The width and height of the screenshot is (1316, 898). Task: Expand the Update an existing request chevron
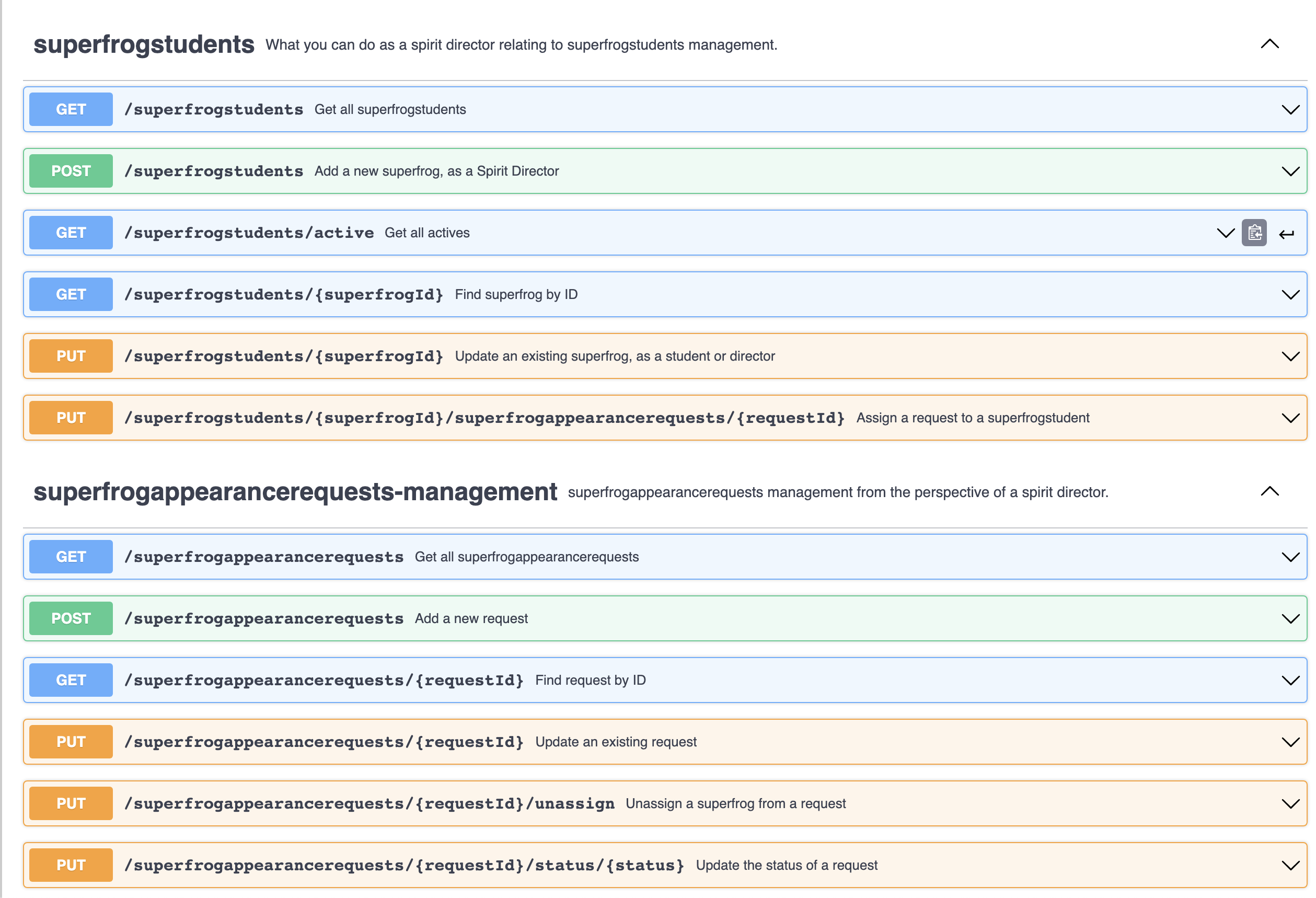point(1290,742)
